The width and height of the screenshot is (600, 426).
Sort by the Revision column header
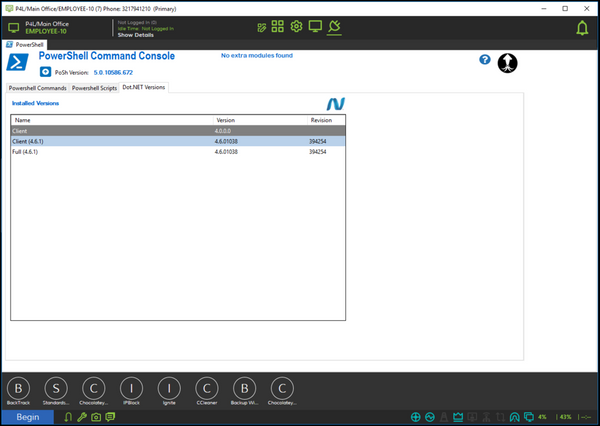(x=326, y=120)
